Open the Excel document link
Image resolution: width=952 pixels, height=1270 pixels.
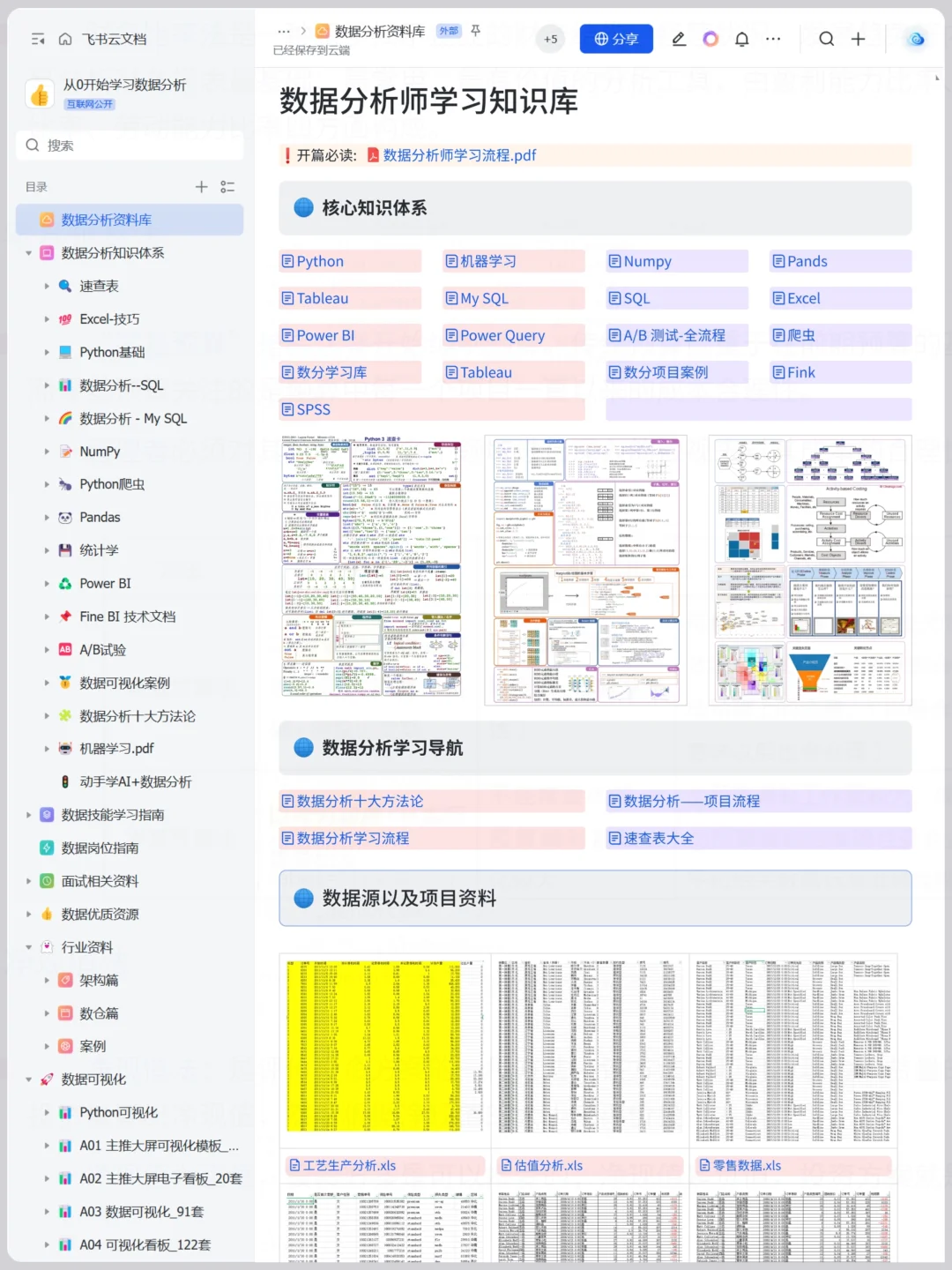[804, 298]
